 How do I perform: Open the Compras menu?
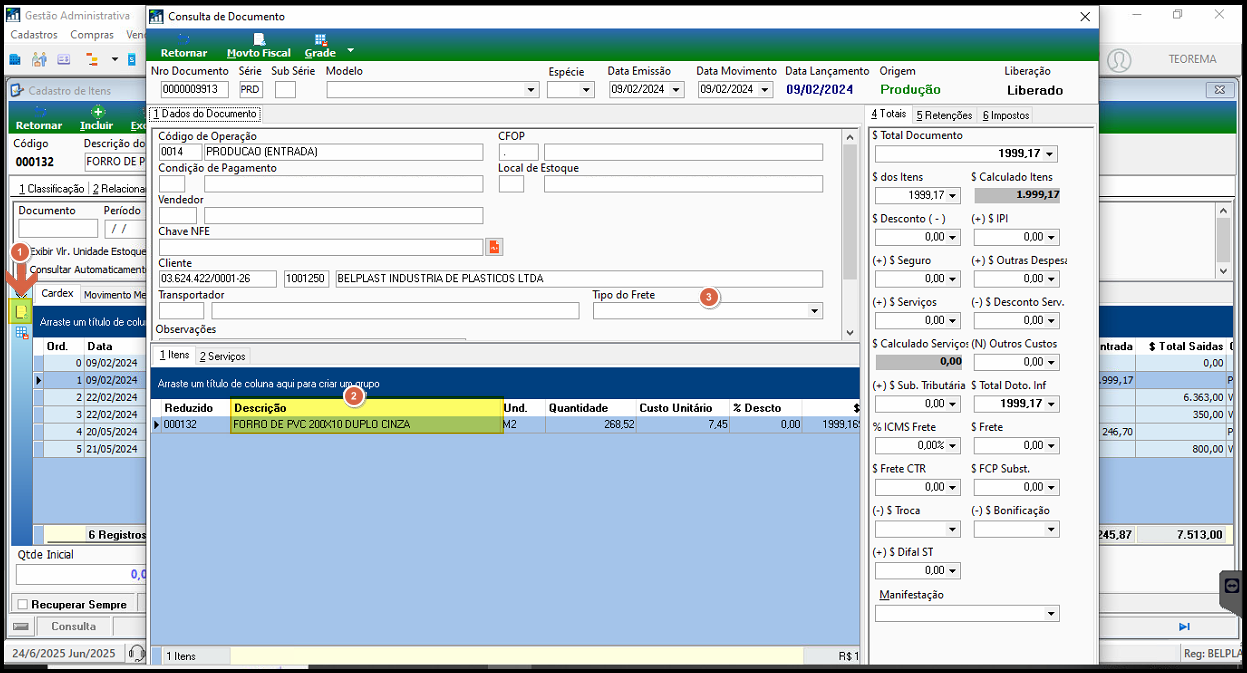[x=92, y=35]
